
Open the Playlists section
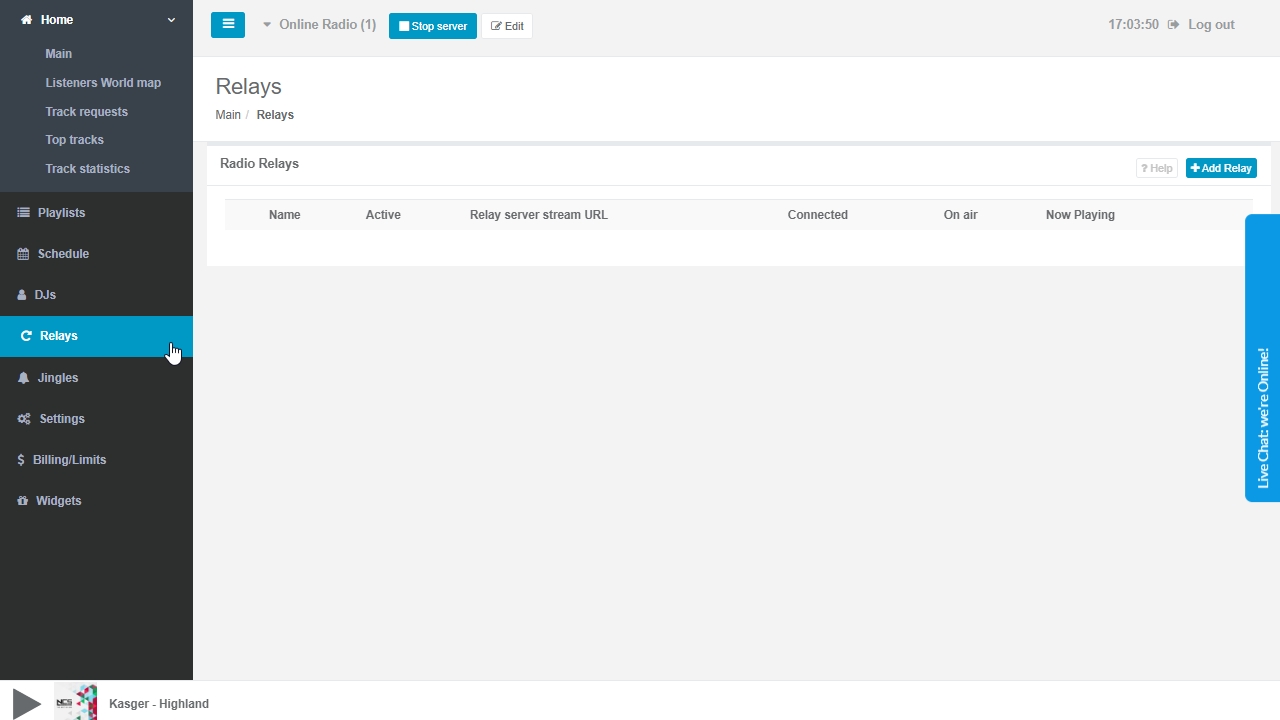pos(96,213)
